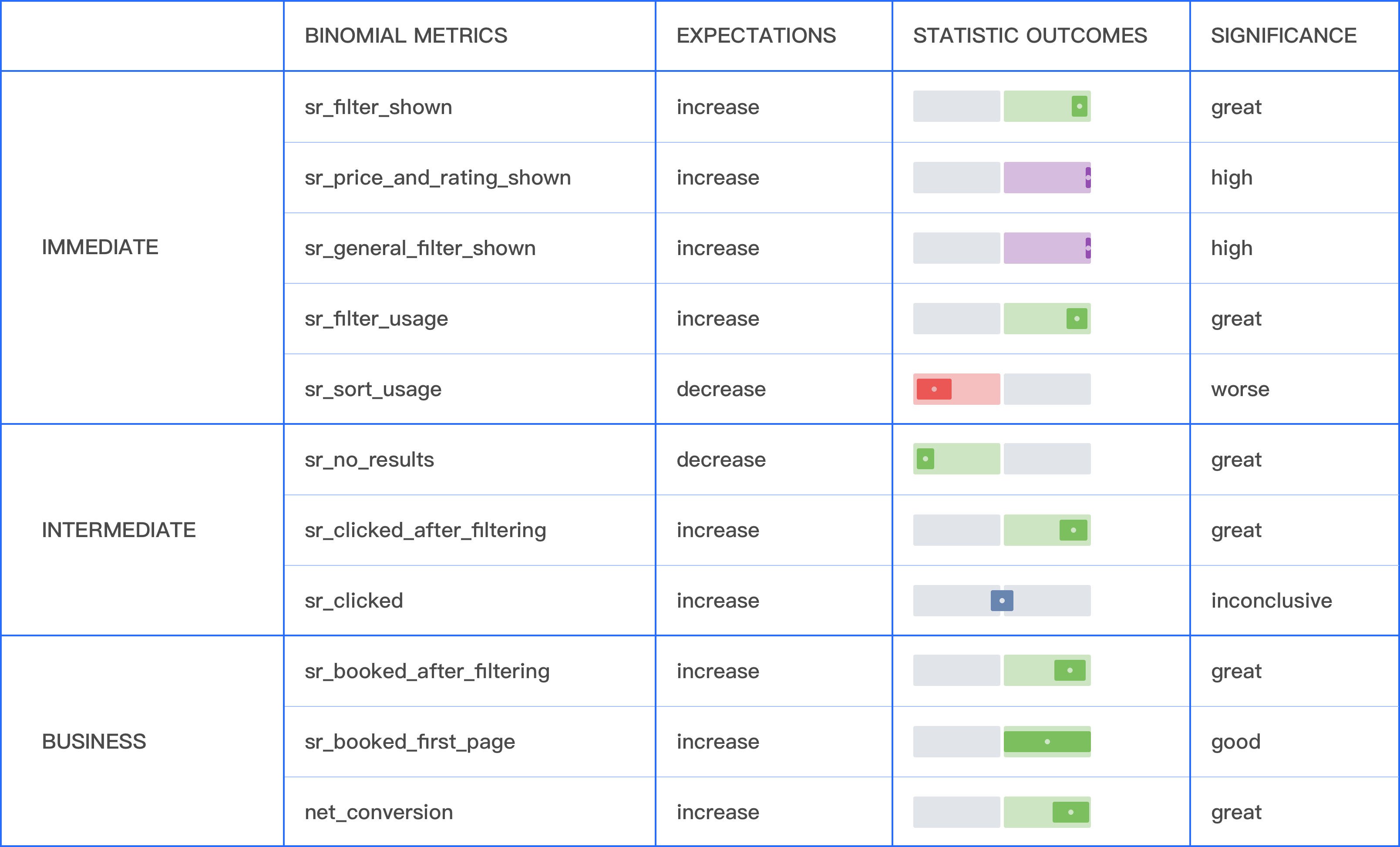Click the red marker in sr_sort_usage row
This screenshot has width=1400, height=847.
933,389
